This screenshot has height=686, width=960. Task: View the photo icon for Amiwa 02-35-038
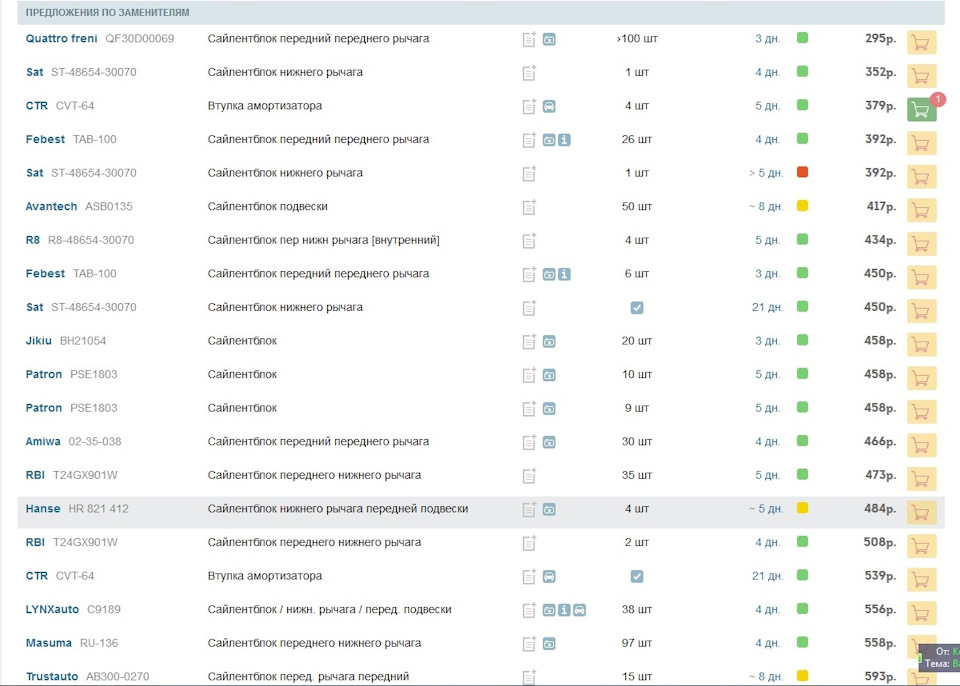[549, 442]
